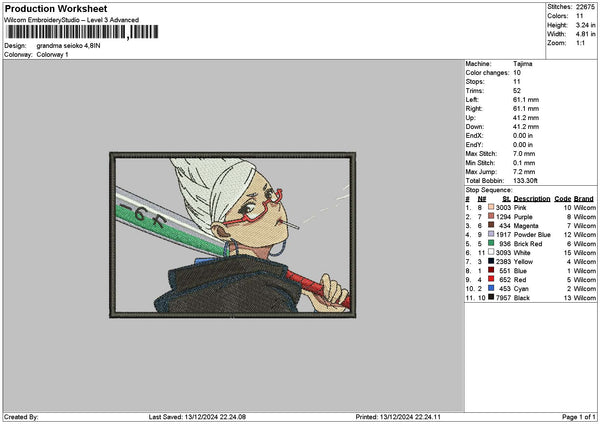Click the width value '4.81 in'

tap(585, 34)
